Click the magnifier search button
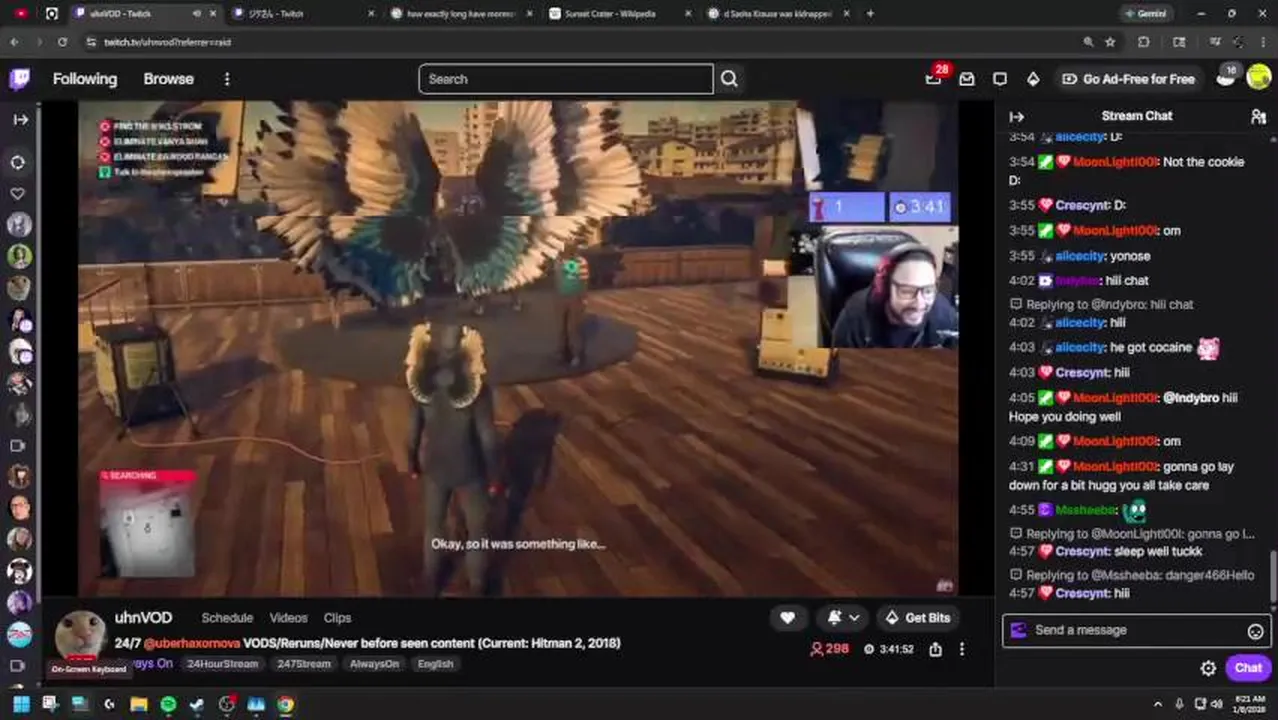This screenshot has width=1278, height=720. [729, 79]
